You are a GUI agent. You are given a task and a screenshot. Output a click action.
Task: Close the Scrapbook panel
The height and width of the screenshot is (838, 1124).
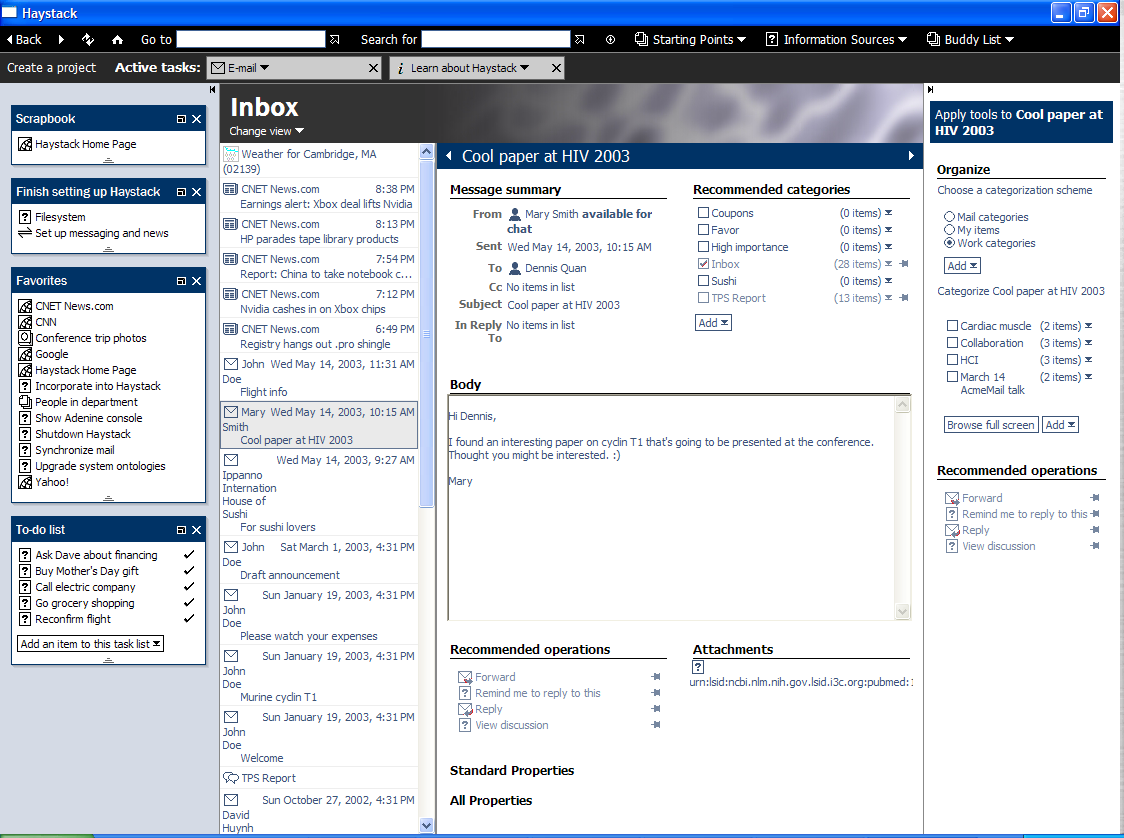tap(197, 119)
